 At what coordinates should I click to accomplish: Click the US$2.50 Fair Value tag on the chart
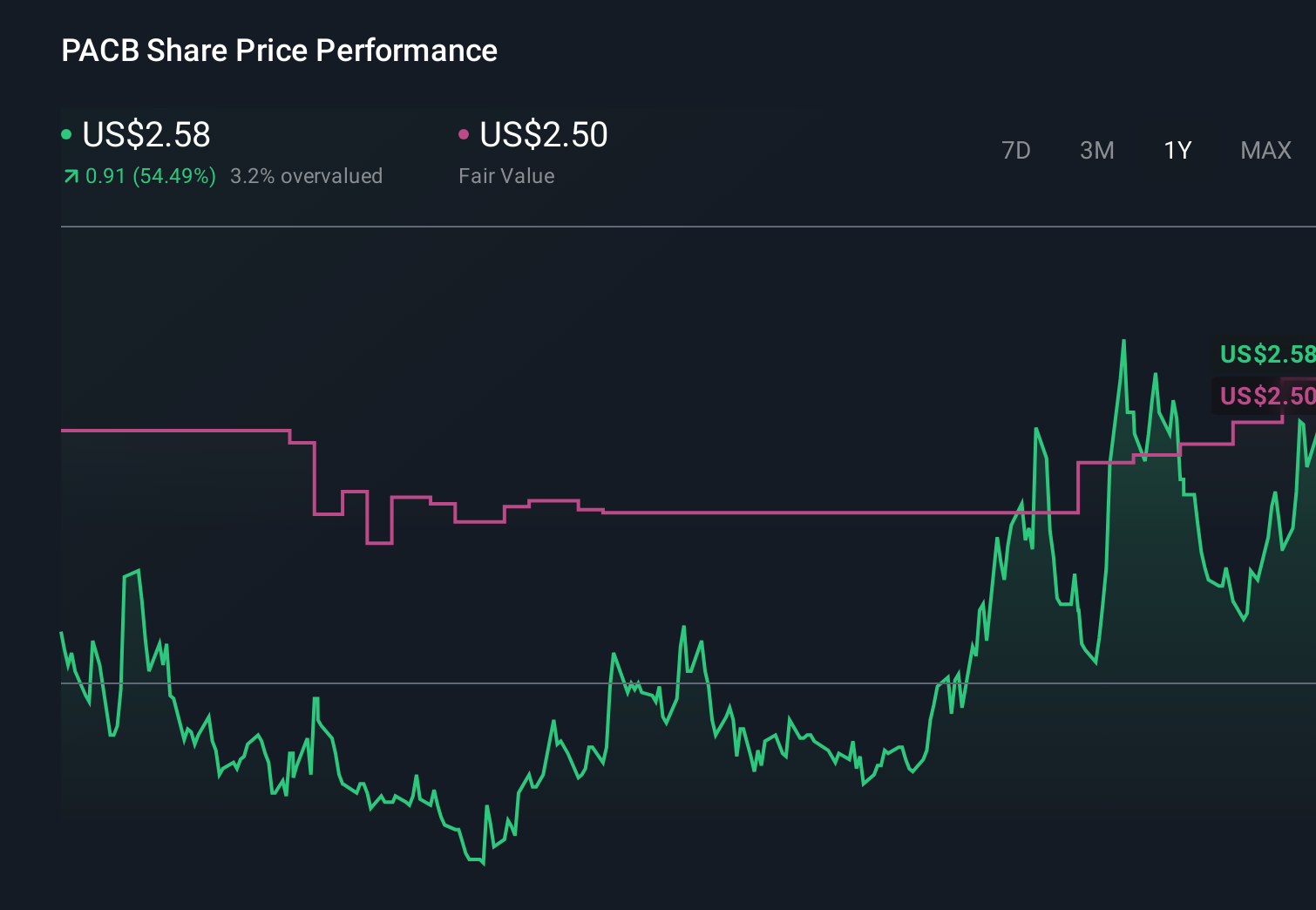tap(1266, 396)
